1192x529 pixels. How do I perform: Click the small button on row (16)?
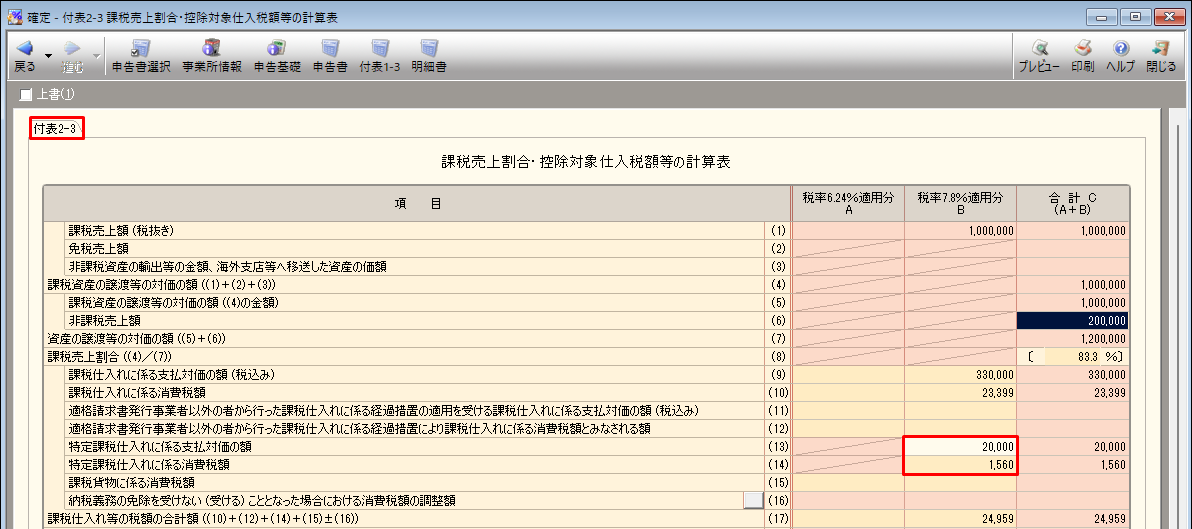pyautogui.click(x=753, y=500)
